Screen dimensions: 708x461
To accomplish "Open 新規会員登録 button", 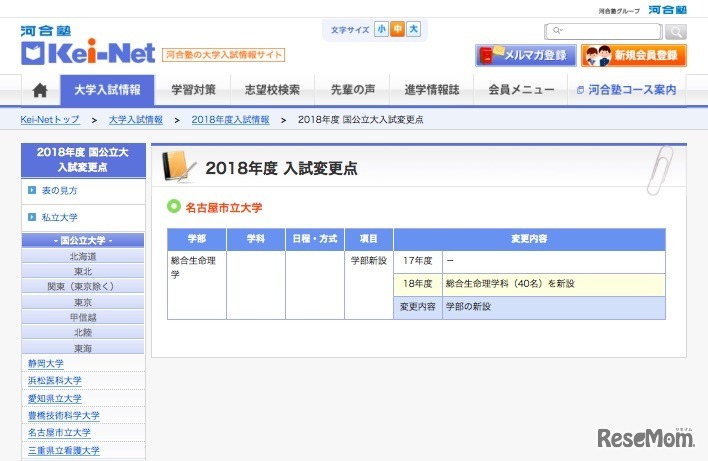I will pos(634,55).
